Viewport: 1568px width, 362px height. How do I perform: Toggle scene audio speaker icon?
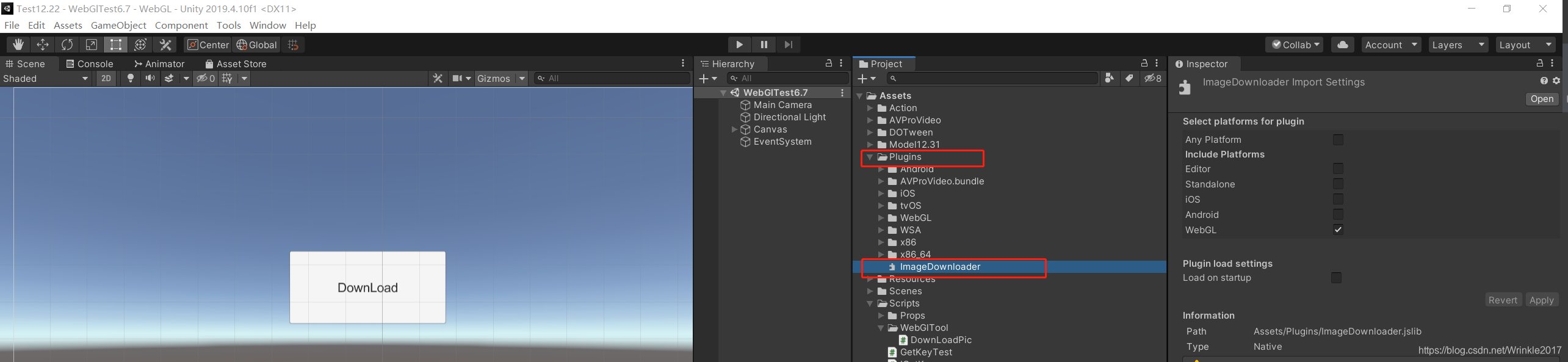point(150,78)
